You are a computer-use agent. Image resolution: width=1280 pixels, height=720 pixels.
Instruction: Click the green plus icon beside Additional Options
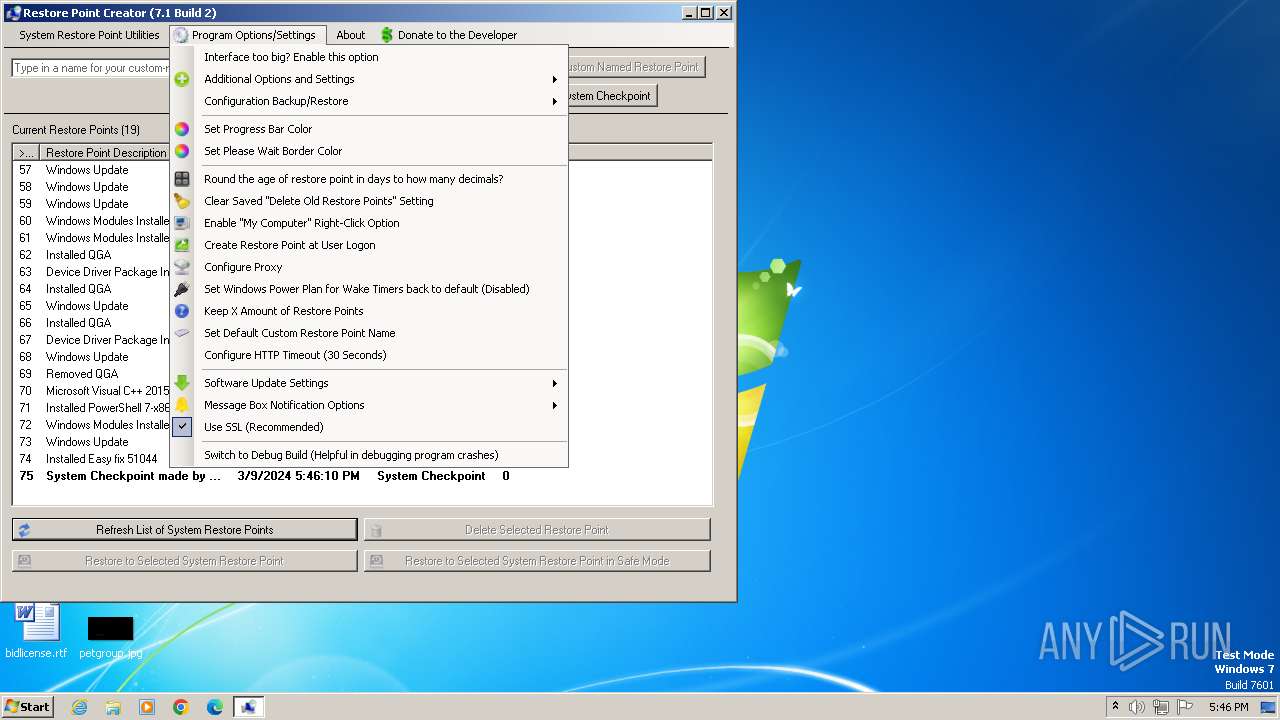(x=182, y=79)
